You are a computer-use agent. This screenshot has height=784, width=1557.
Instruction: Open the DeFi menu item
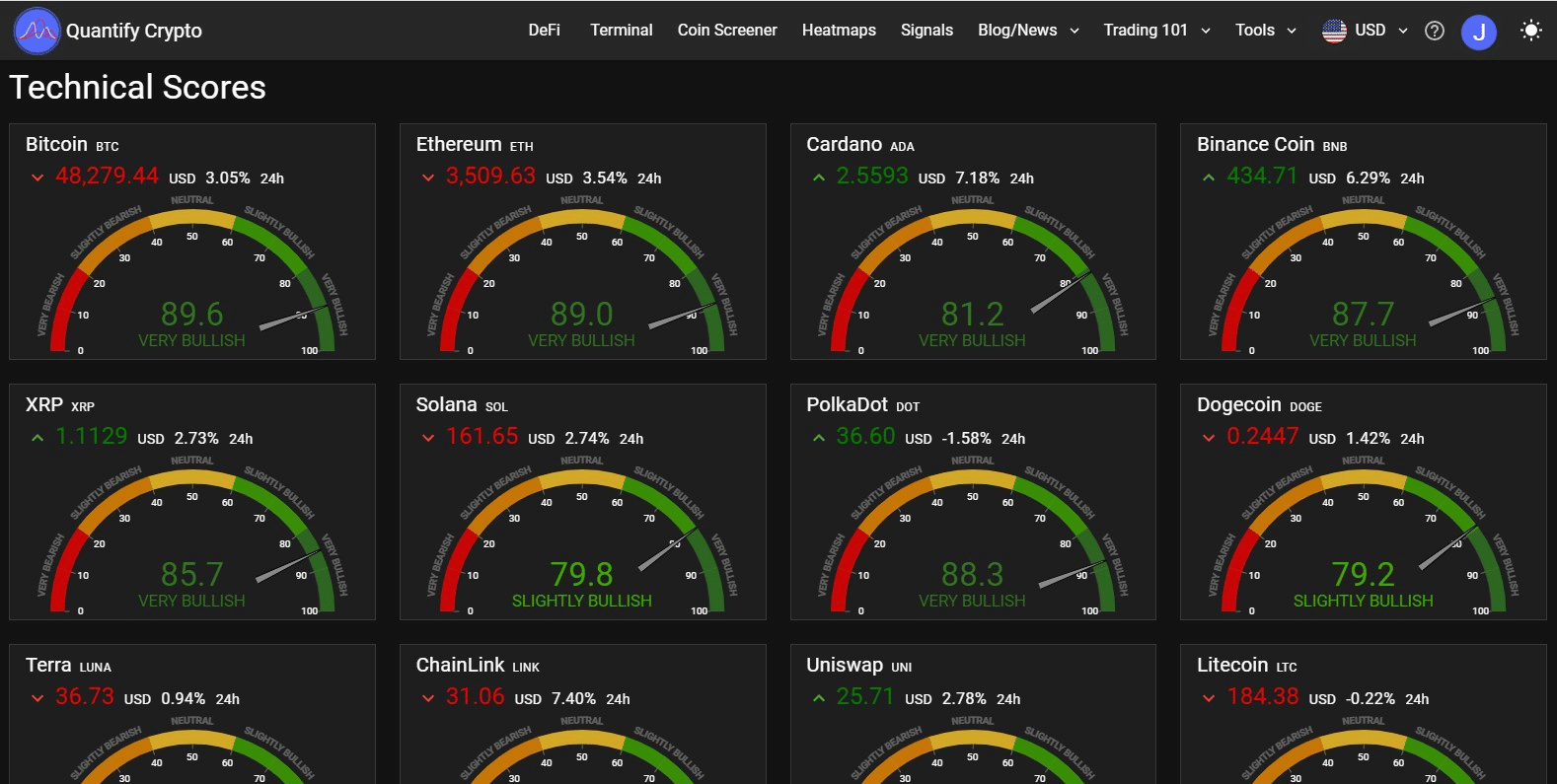[544, 31]
